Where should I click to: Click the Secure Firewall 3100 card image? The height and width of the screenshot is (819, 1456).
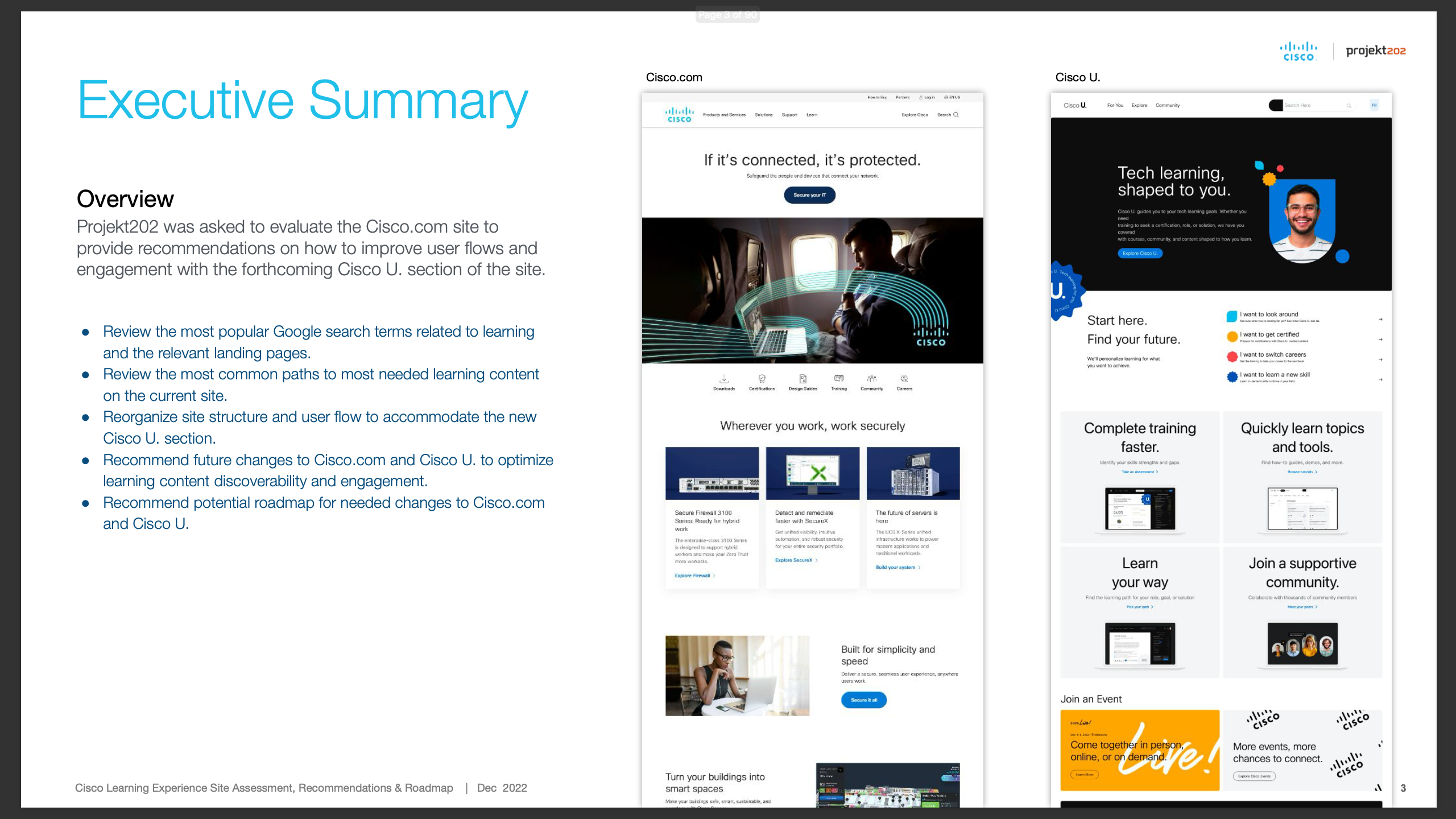click(712, 473)
